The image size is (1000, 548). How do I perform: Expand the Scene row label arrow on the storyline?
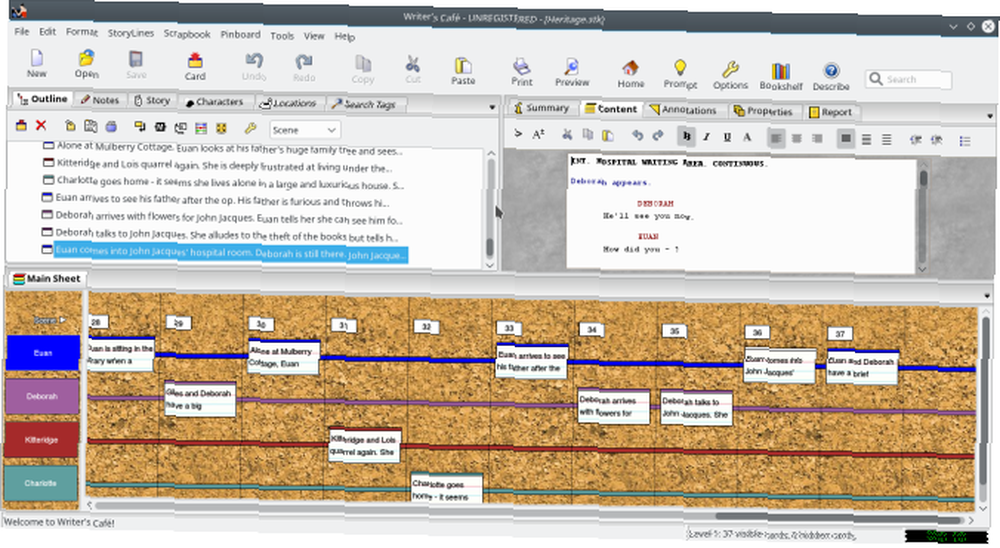[62, 320]
